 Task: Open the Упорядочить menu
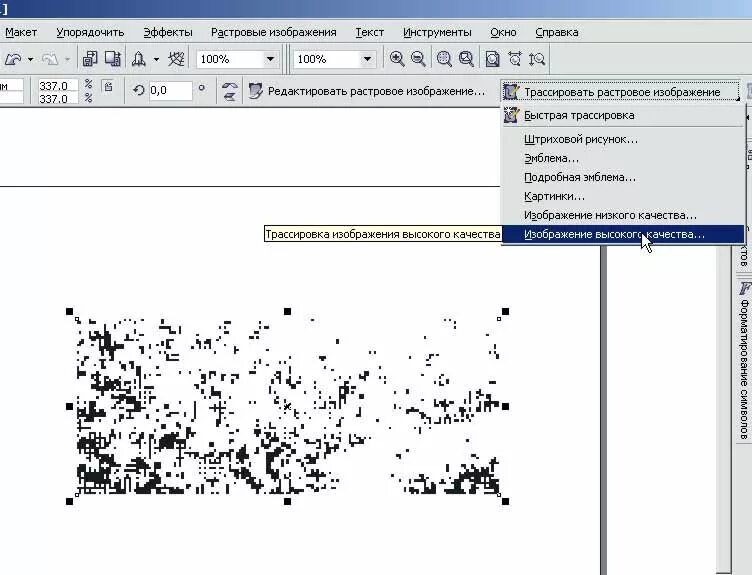click(90, 32)
